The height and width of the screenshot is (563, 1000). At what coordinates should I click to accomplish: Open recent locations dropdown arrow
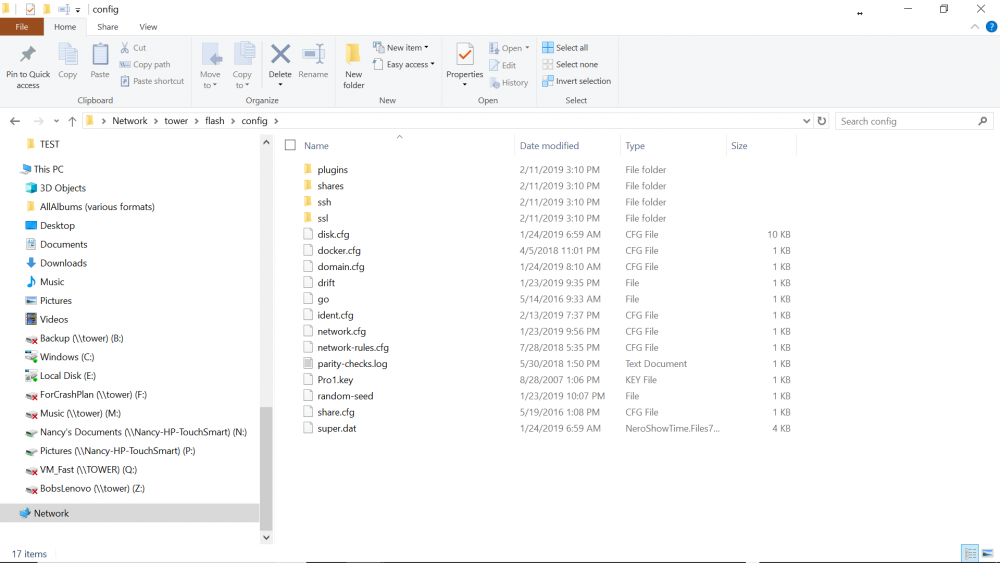click(x=57, y=121)
